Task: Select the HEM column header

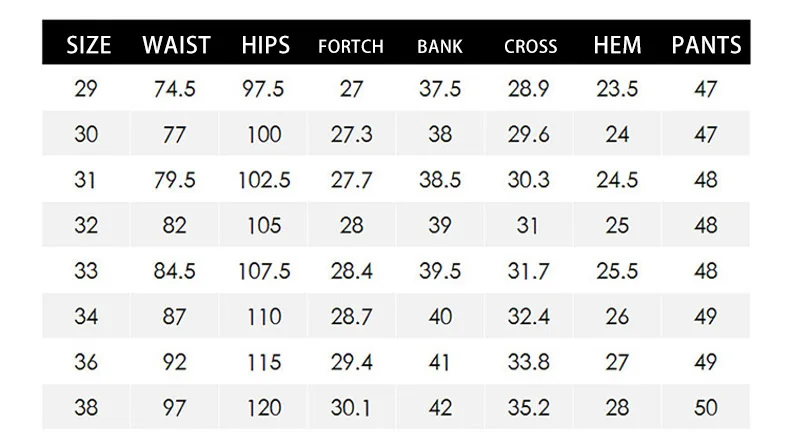Action: point(617,45)
